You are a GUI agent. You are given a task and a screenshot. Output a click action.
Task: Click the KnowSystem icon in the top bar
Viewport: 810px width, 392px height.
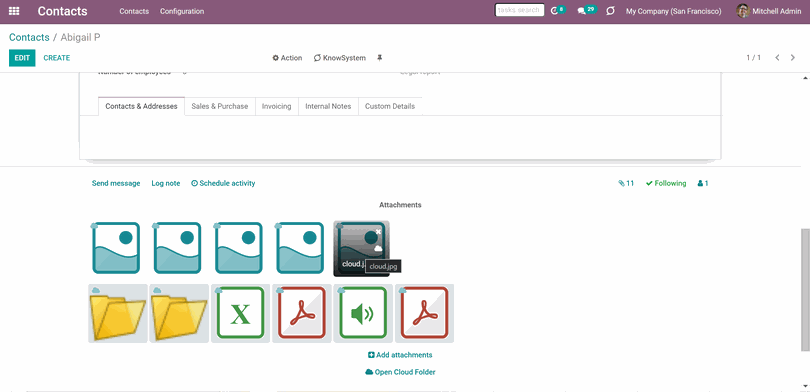610,11
